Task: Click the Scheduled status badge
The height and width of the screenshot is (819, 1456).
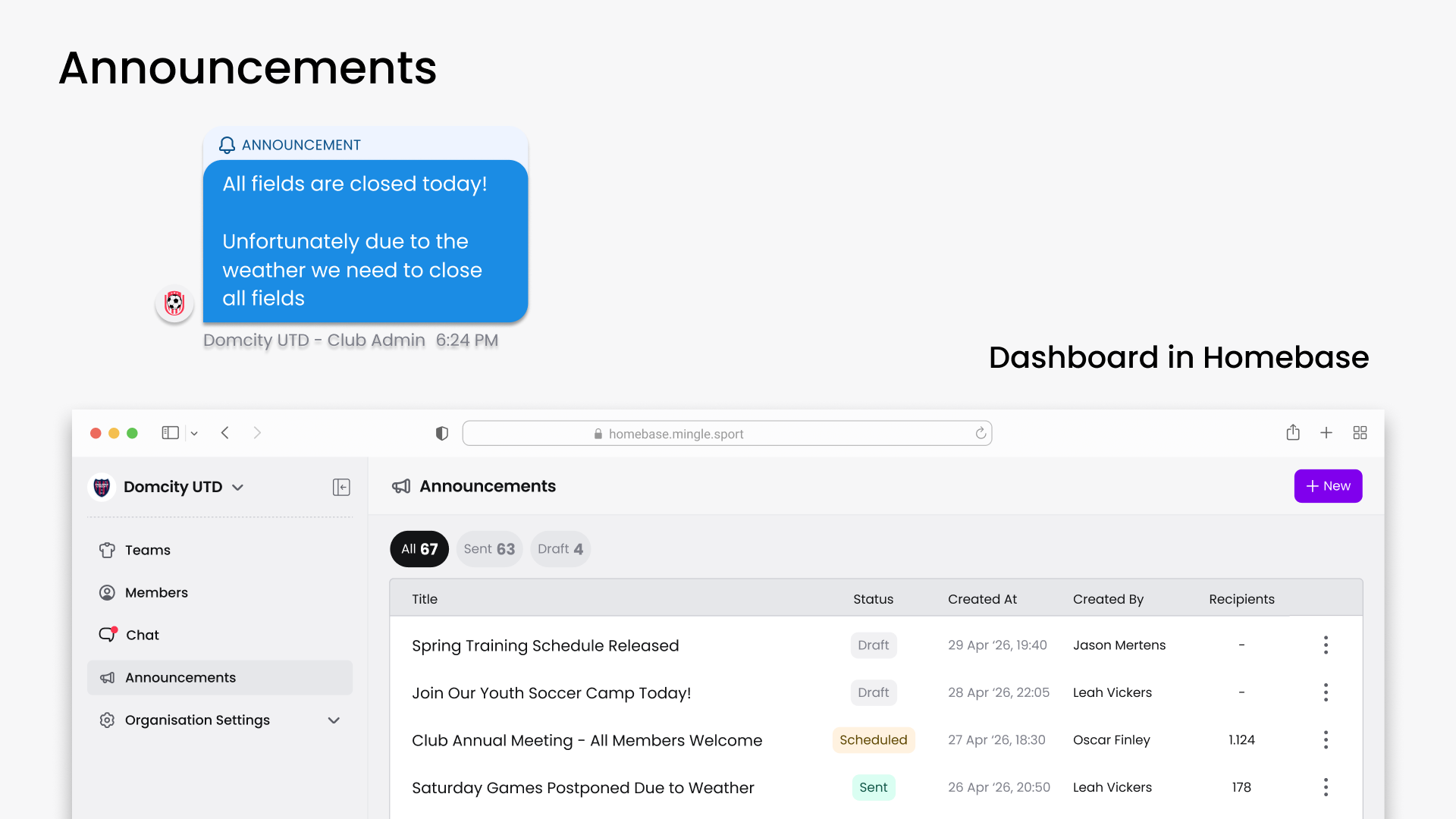Action: click(873, 740)
